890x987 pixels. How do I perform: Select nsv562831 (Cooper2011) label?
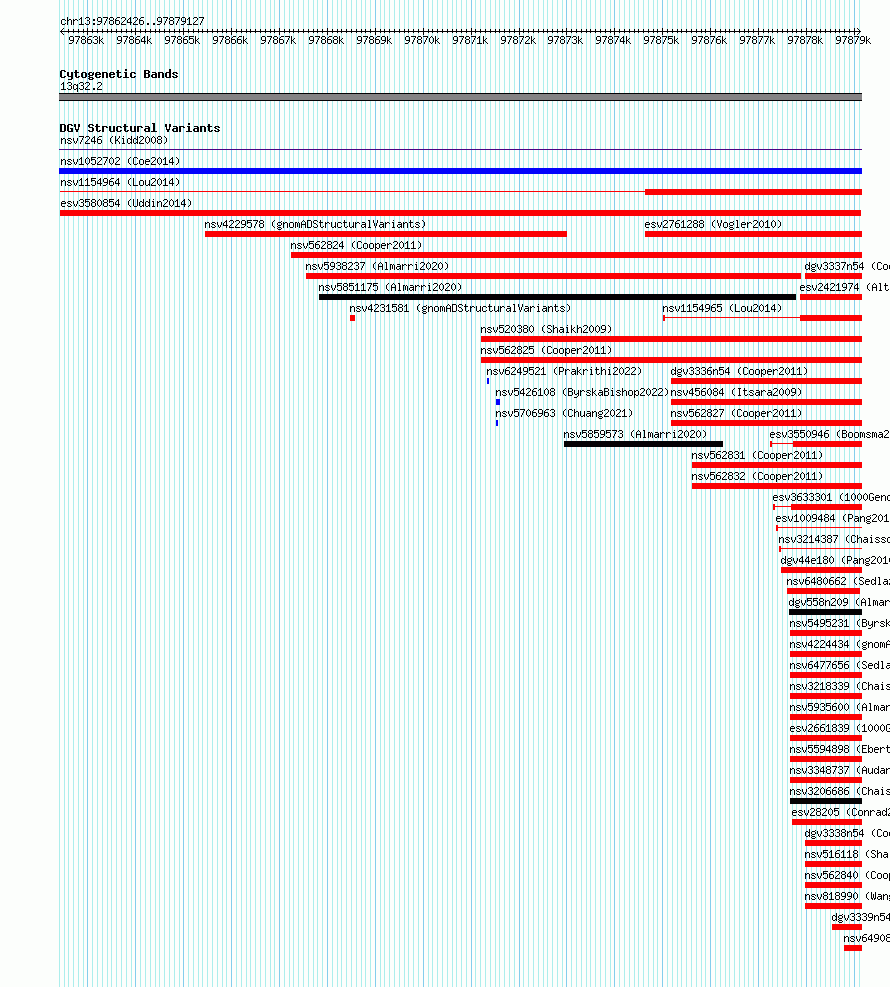click(757, 455)
